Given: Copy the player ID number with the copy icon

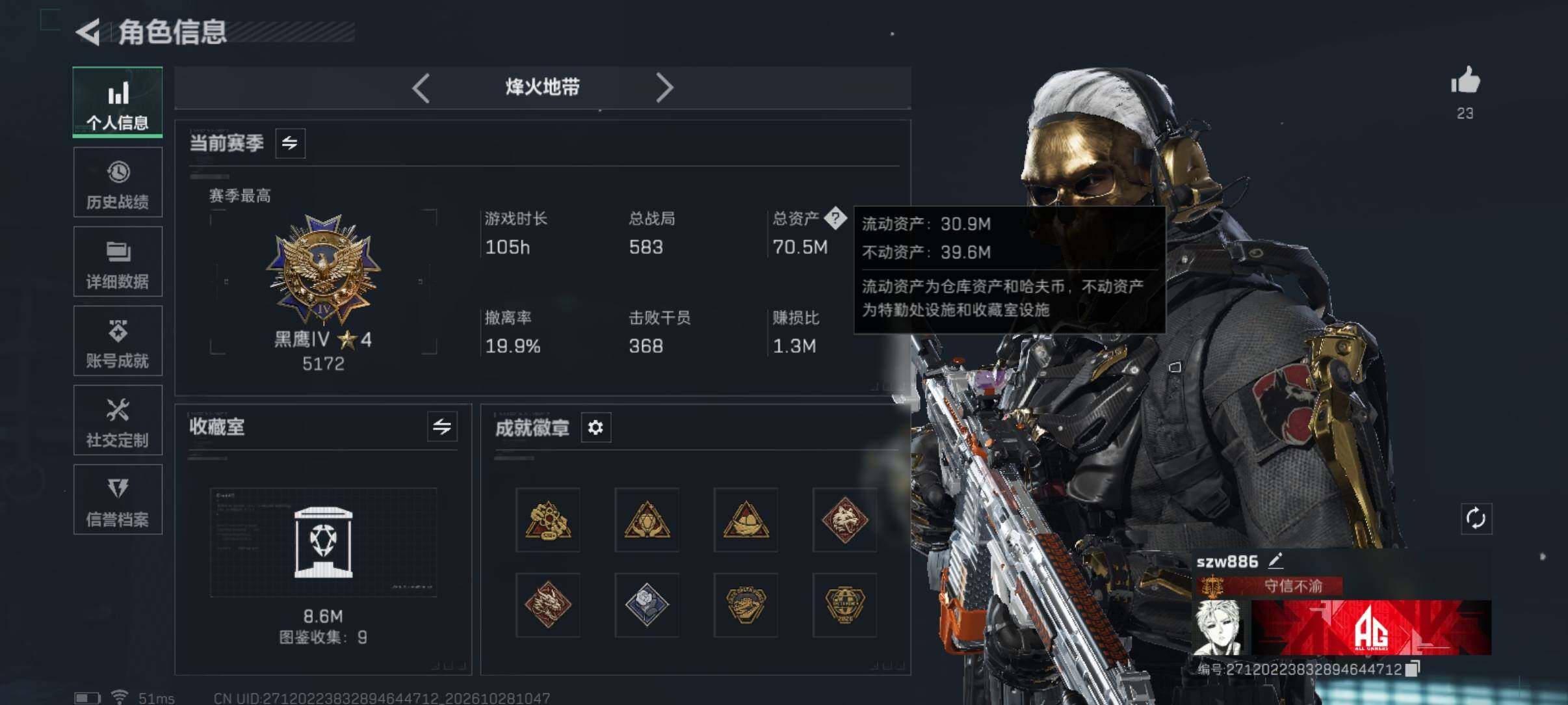Looking at the screenshot, I should pos(1413,669).
